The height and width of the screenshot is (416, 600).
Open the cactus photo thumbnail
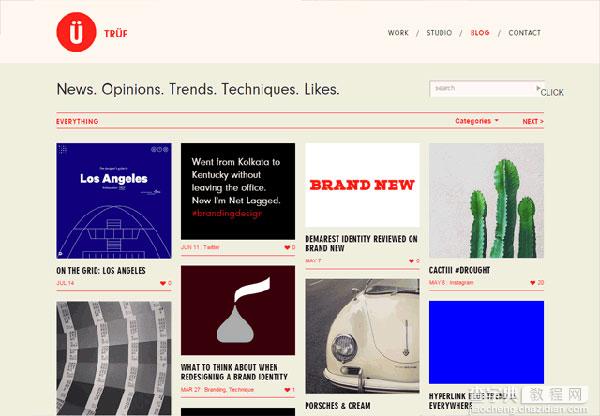pyautogui.click(x=486, y=201)
